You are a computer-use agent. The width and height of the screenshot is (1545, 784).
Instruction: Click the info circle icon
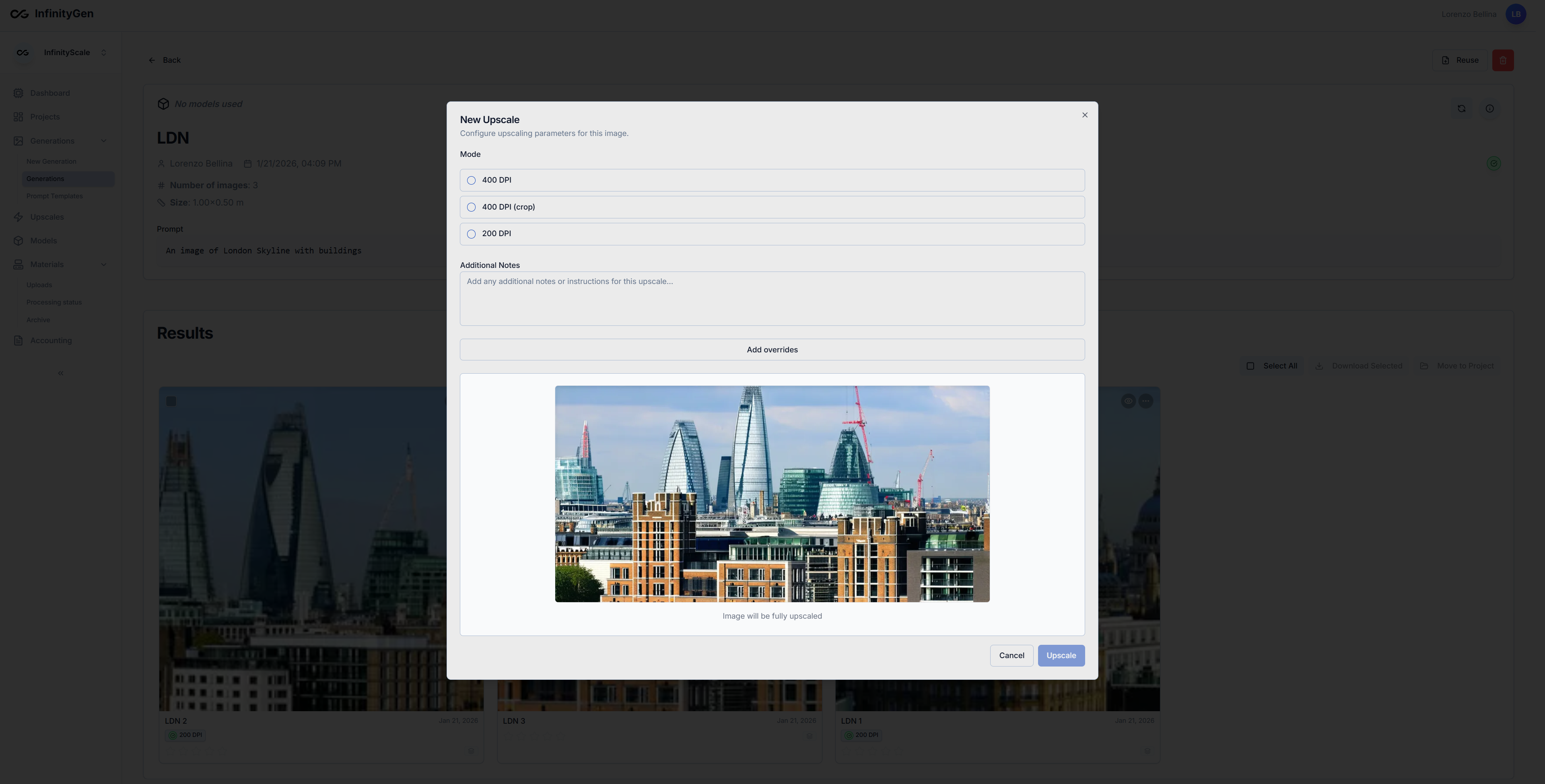(x=1489, y=109)
